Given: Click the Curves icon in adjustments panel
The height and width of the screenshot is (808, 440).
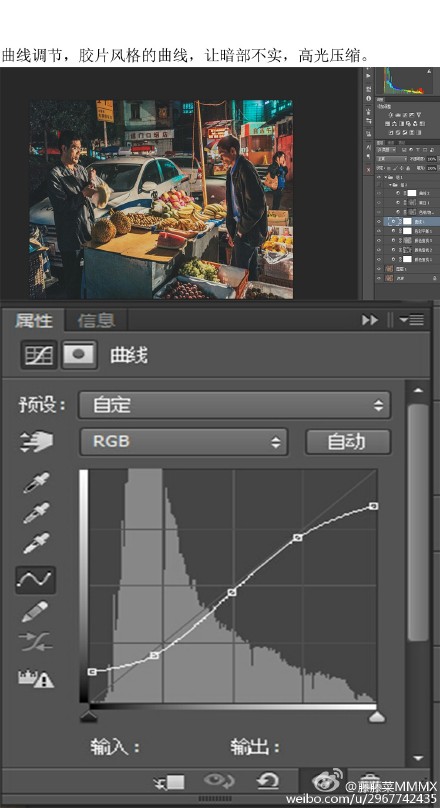Looking at the screenshot, I should coord(405,115).
